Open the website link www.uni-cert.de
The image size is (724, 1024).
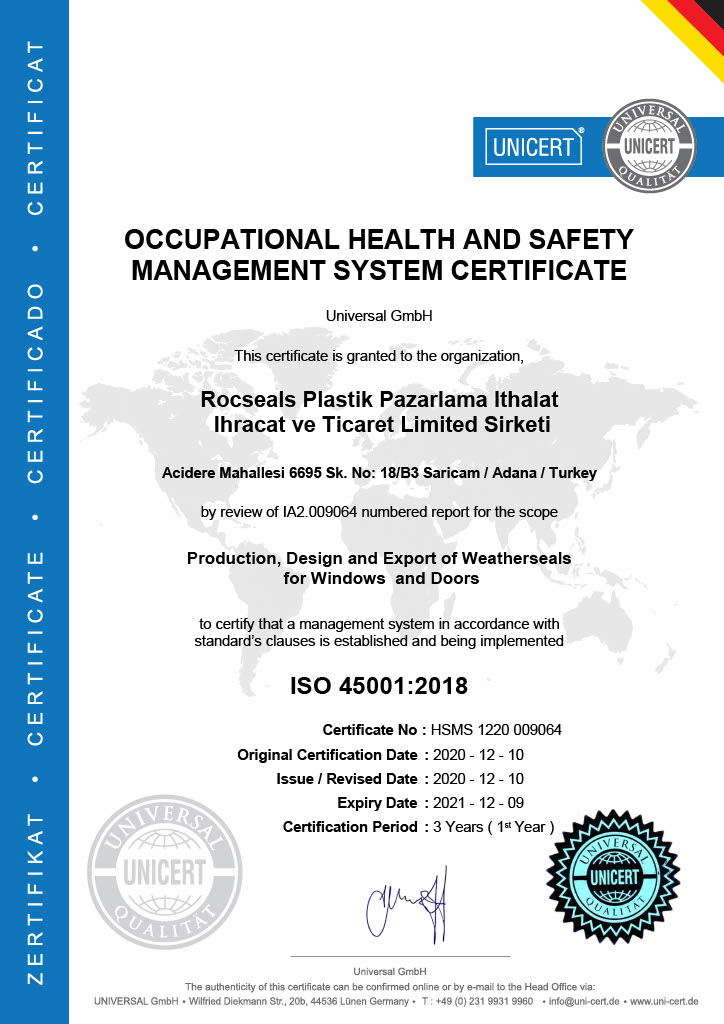click(x=664, y=1001)
